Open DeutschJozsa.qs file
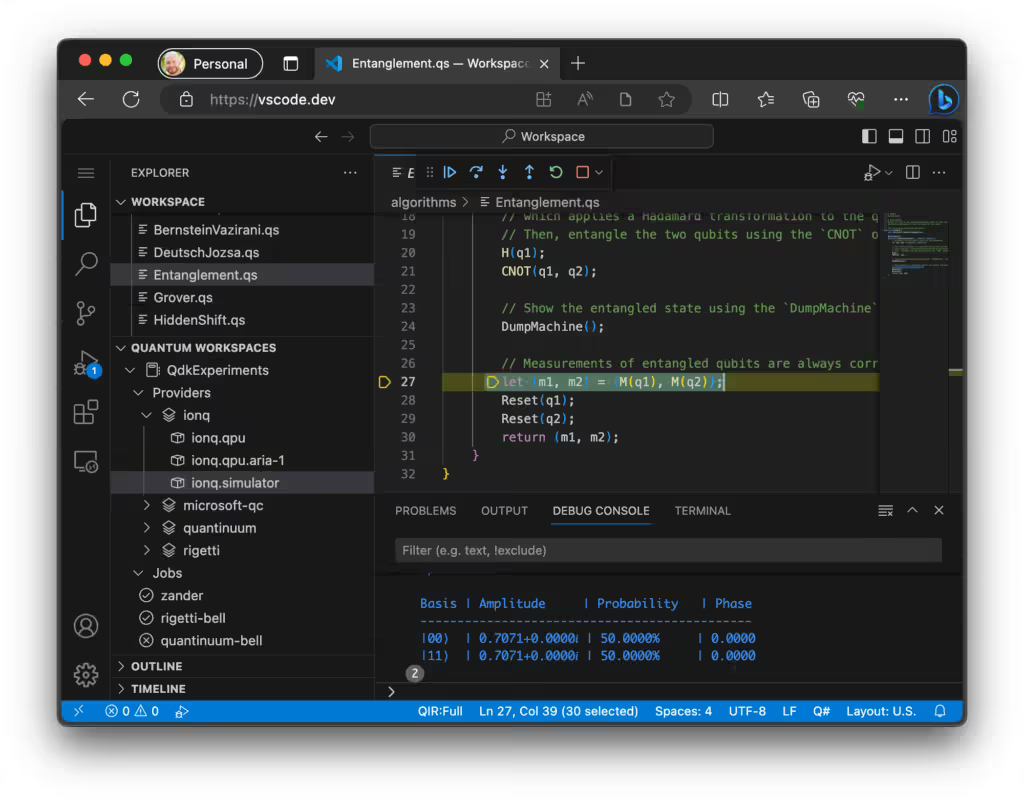Image resolution: width=1024 pixels, height=802 pixels. (x=243, y=253)
